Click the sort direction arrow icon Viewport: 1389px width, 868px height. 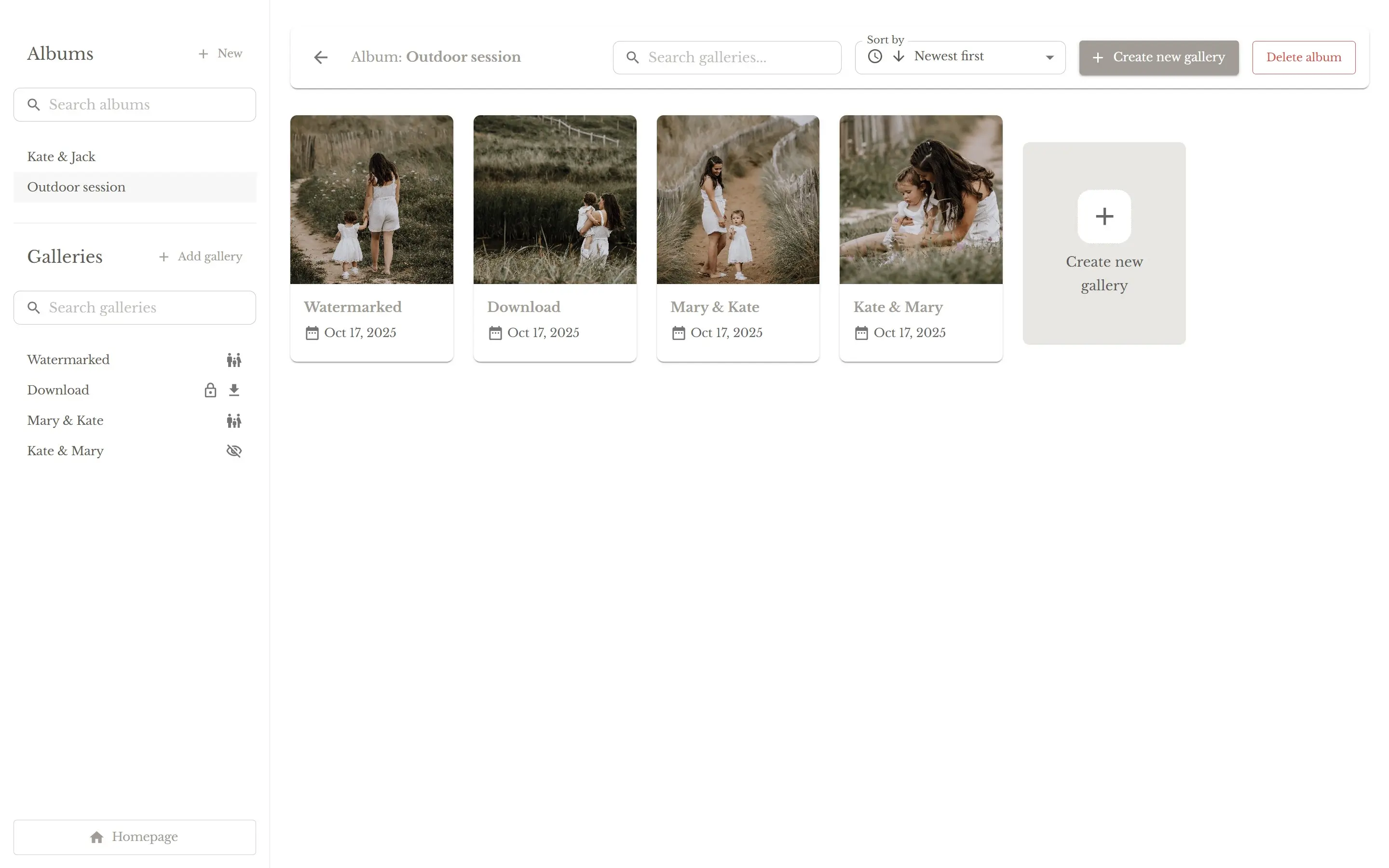899,56
